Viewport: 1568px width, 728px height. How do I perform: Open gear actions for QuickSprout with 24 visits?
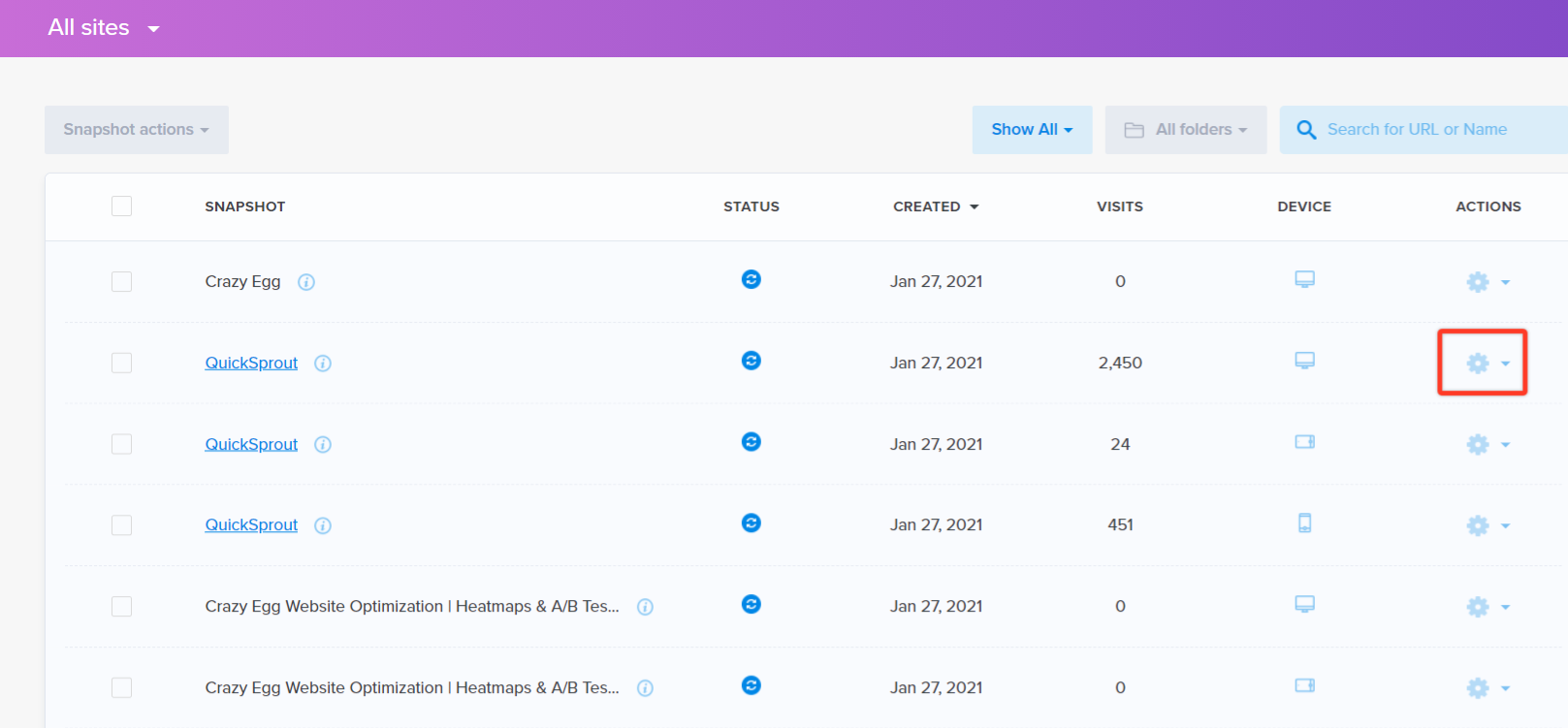coord(1488,445)
